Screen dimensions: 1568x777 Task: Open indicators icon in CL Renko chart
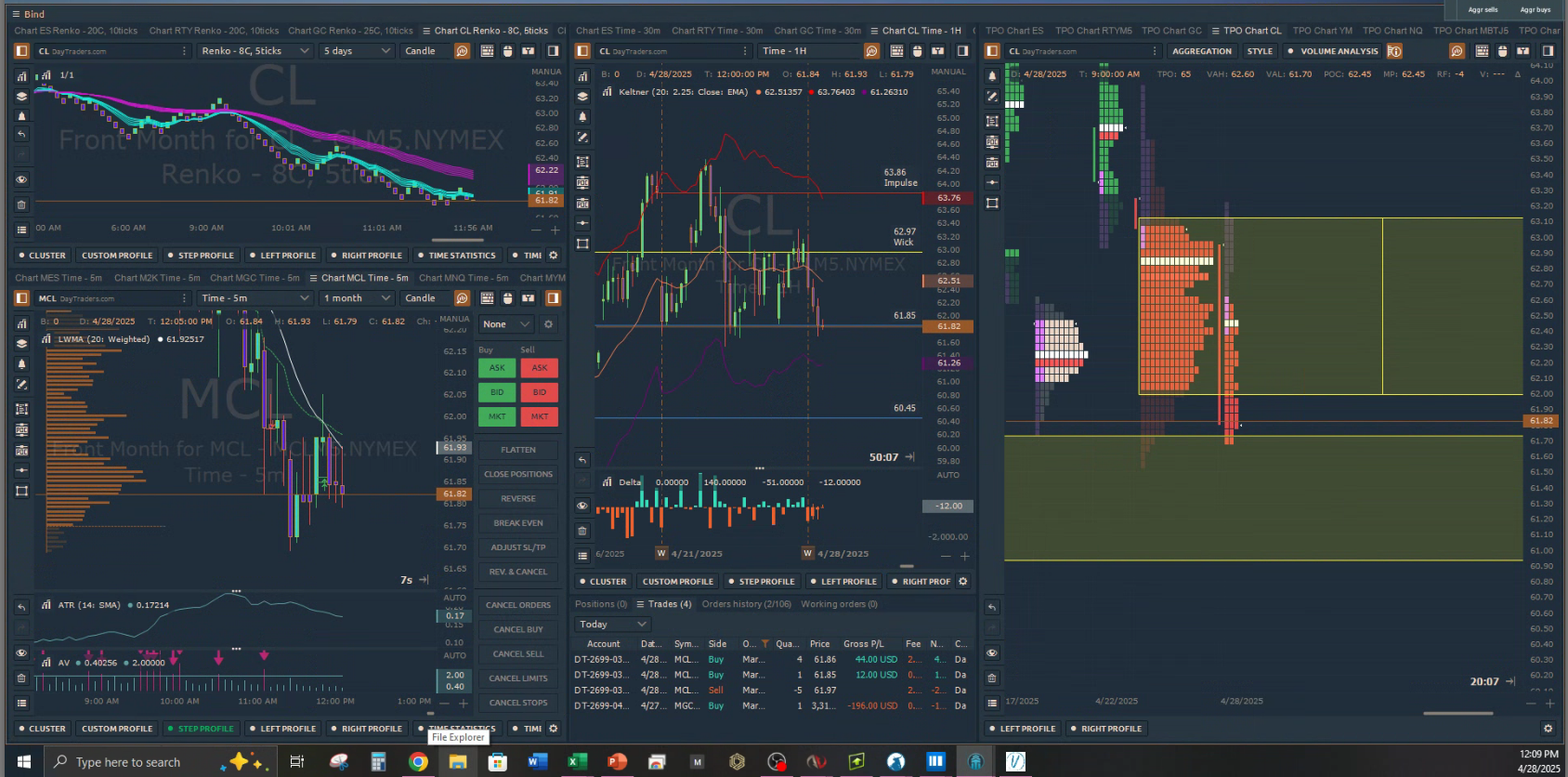coord(21,75)
